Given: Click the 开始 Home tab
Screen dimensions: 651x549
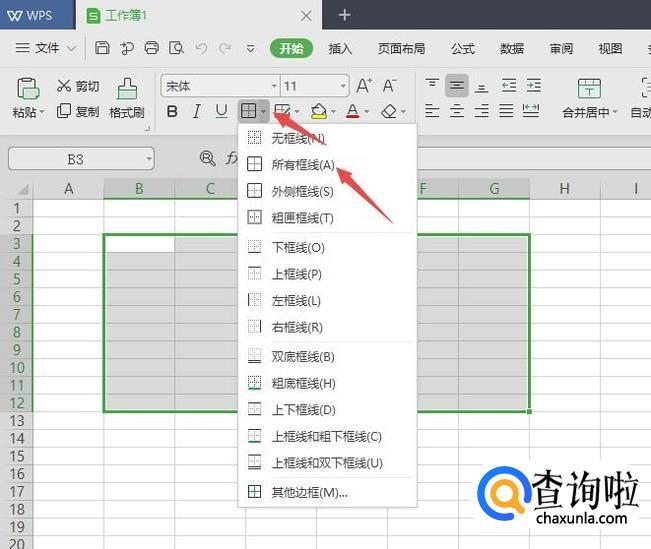Looking at the screenshot, I should (x=291, y=48).
